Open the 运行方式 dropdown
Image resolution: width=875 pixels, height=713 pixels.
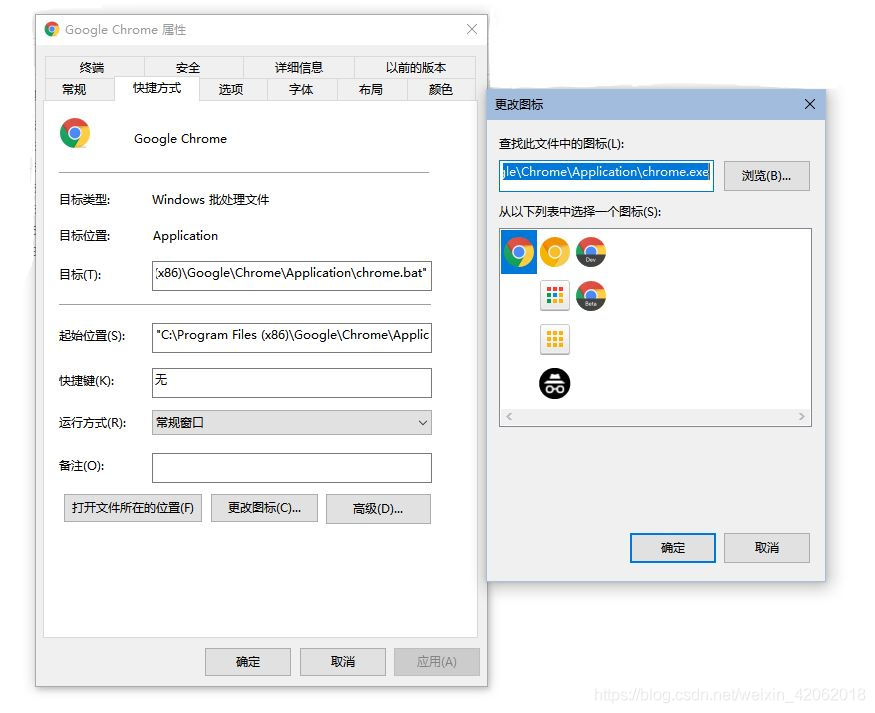click(291, 423)
